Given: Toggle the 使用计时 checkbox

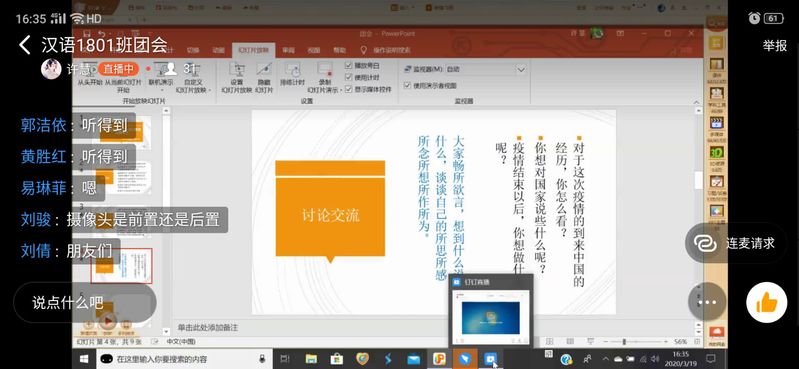Looking at the screenshot, I should pyautogui.click(x=349, y=77).
